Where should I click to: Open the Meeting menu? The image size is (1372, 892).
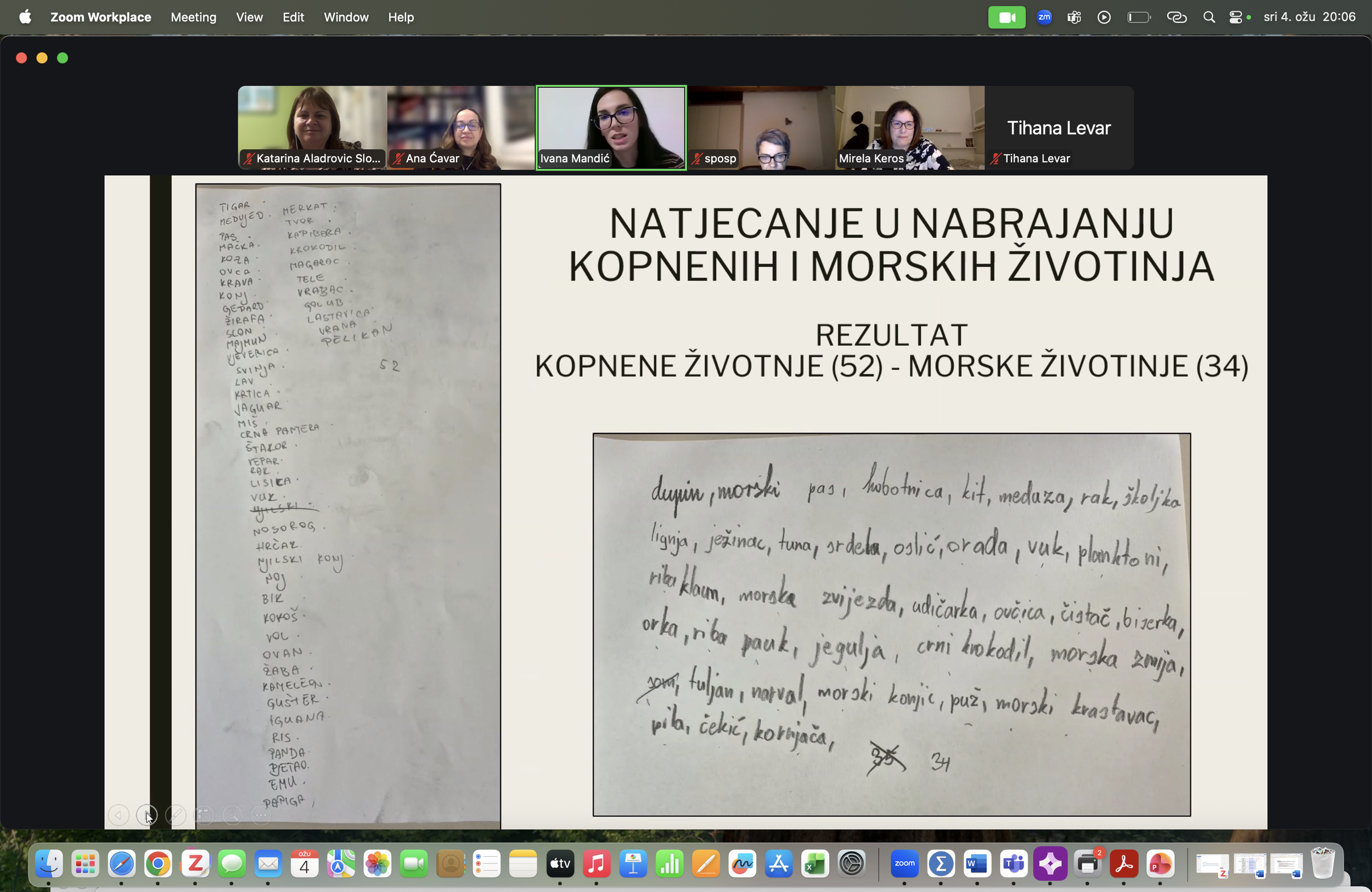[x=194, y=18]
